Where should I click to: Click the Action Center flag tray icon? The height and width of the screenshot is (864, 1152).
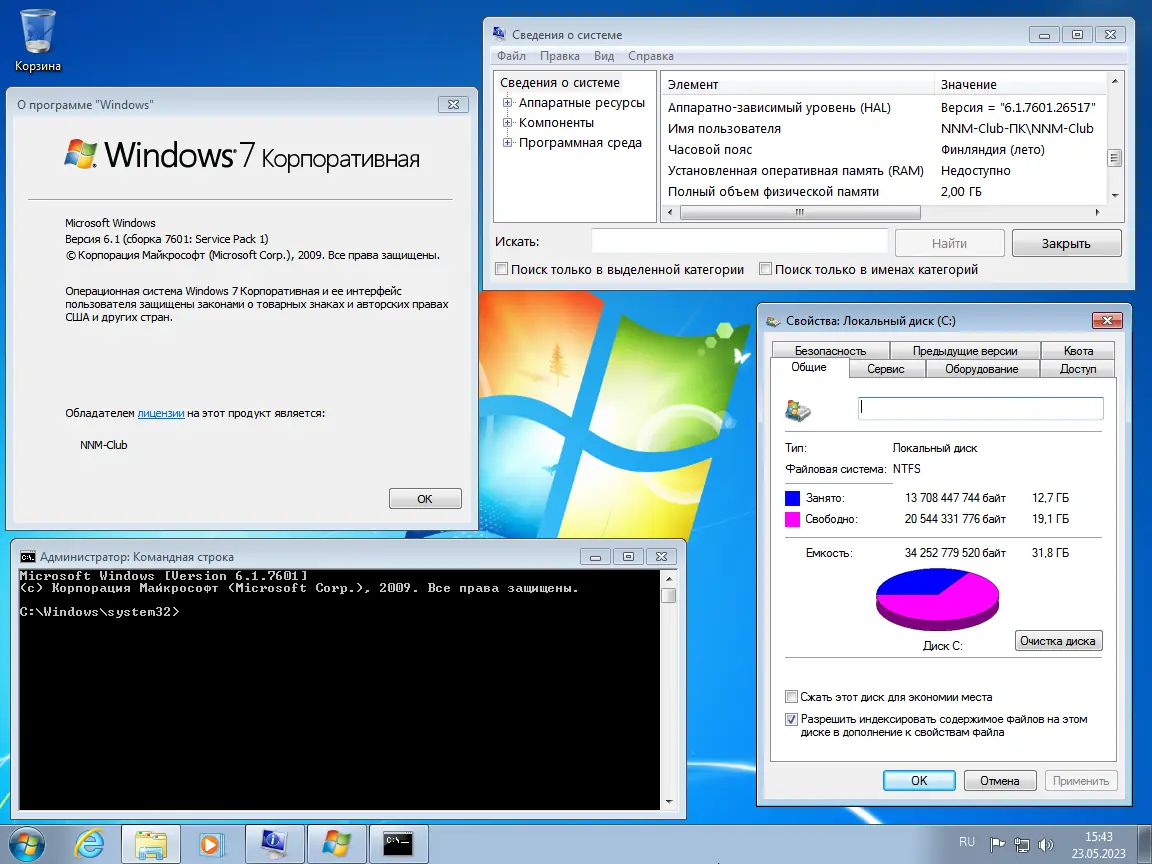[997, 845]
